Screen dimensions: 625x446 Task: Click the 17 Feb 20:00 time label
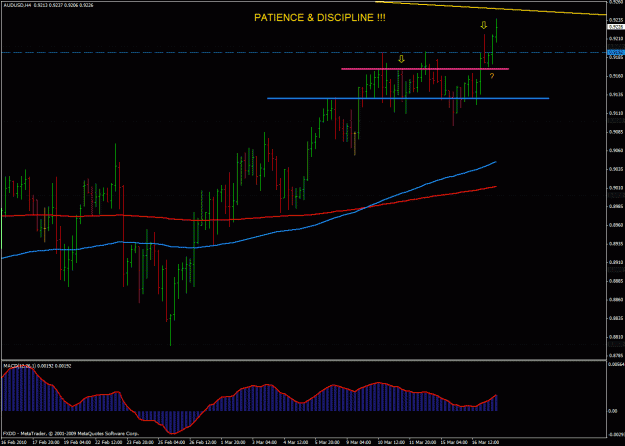point(45,442)
